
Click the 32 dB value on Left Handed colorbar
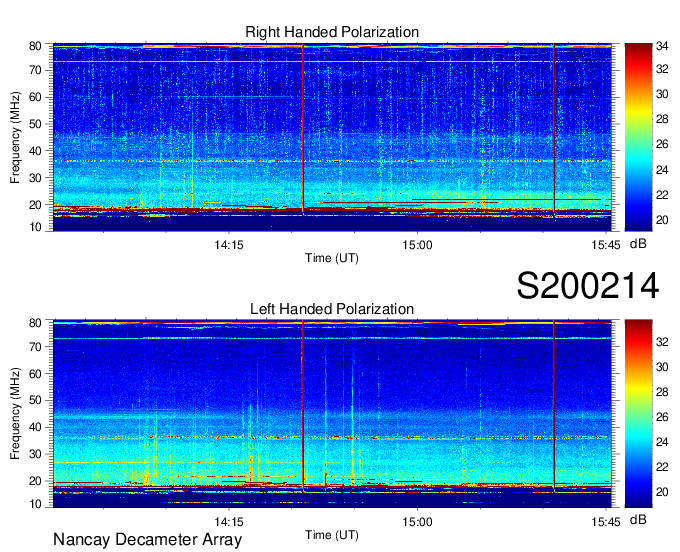coord(662,342)
